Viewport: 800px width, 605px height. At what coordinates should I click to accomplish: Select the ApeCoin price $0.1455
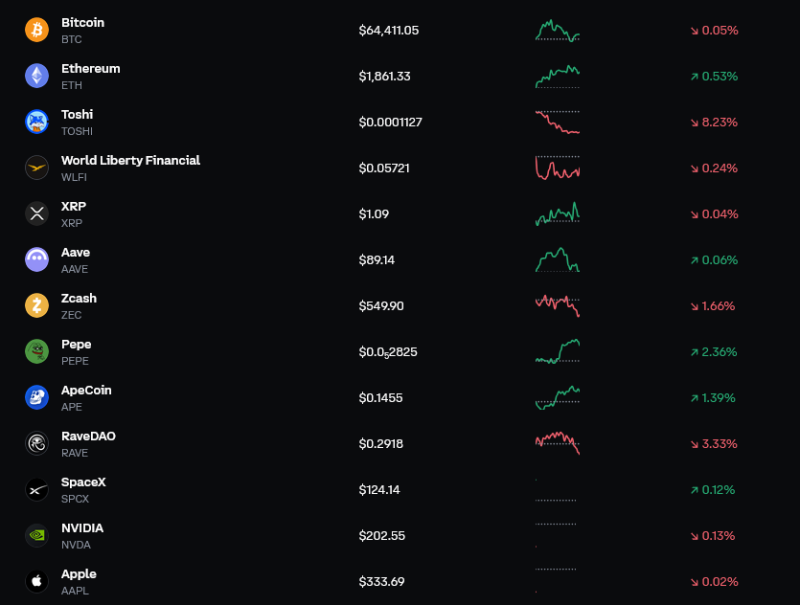coord(381,397)
